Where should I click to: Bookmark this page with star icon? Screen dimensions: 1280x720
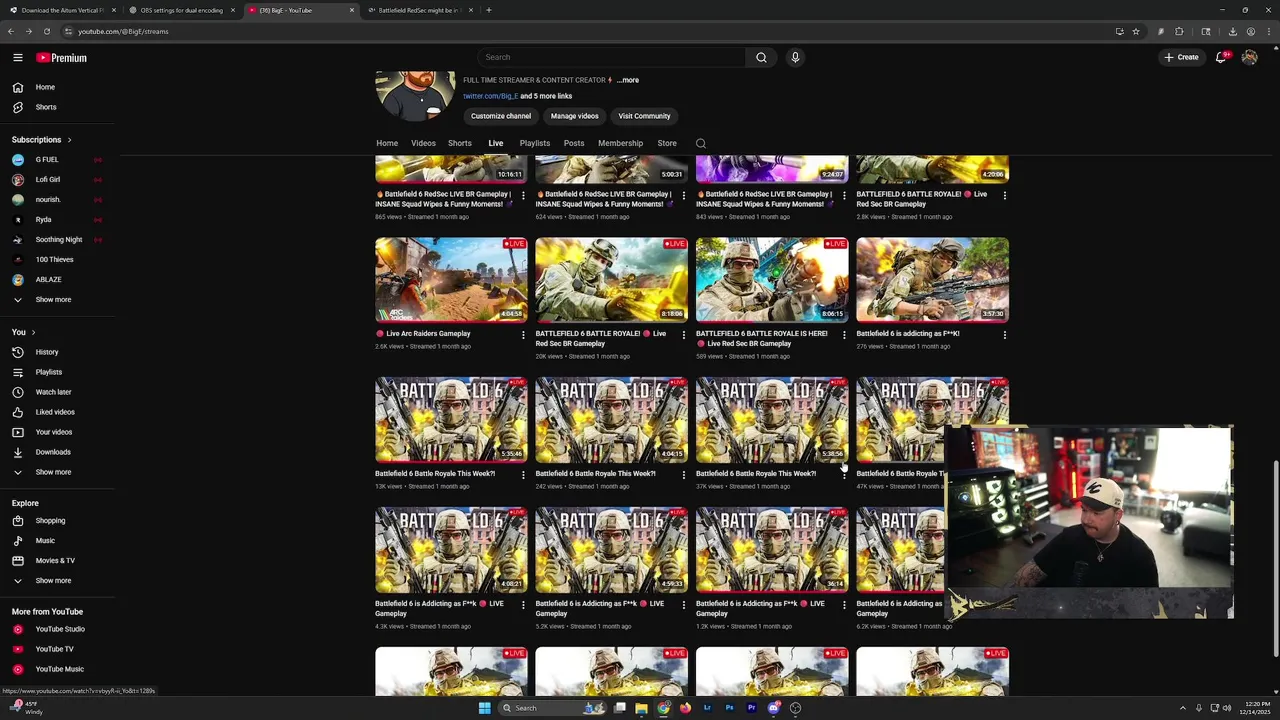pos(1136,31)
